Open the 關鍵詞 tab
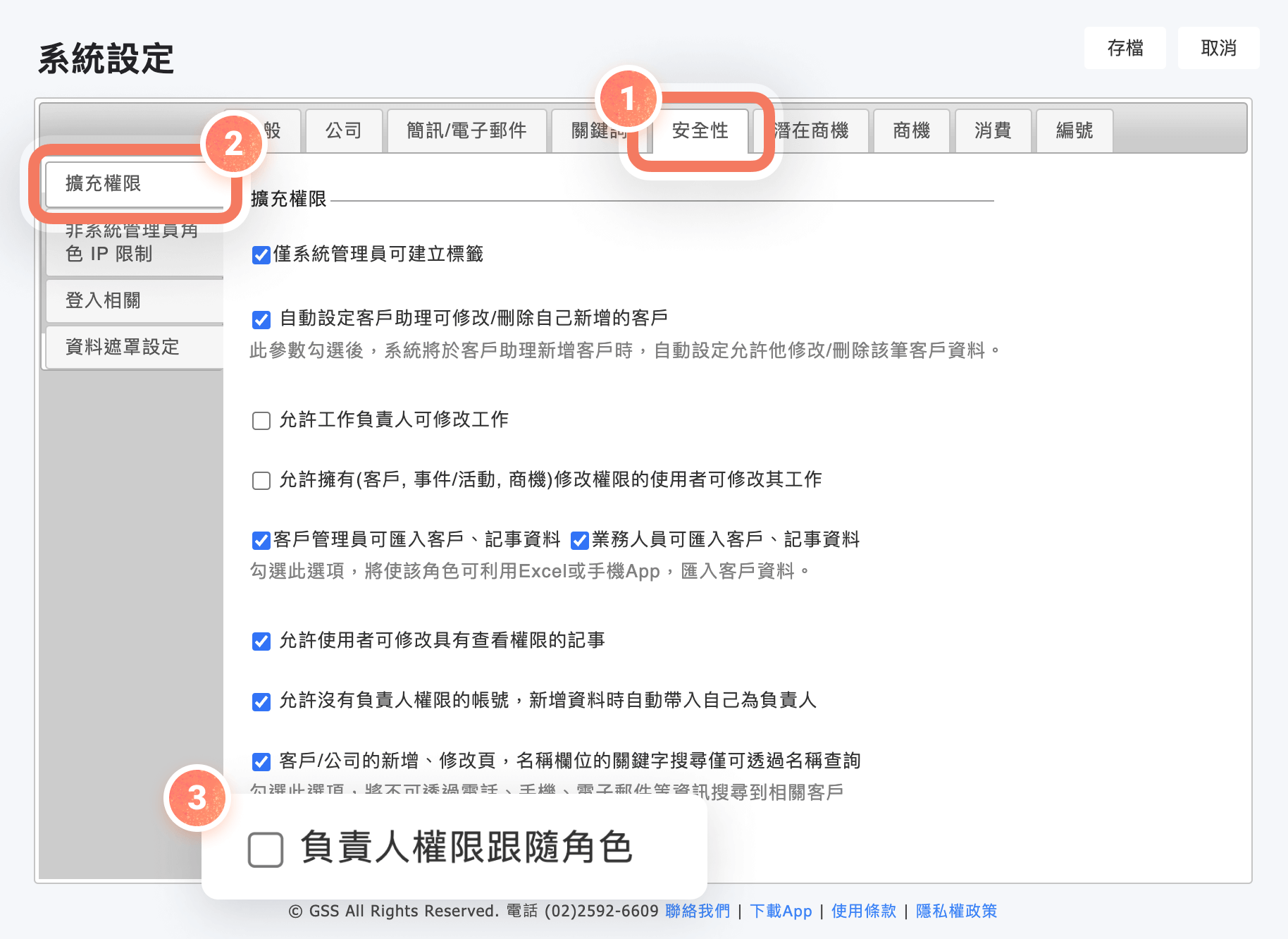Viewport: 1288px width, 939px height. [599, 130]
